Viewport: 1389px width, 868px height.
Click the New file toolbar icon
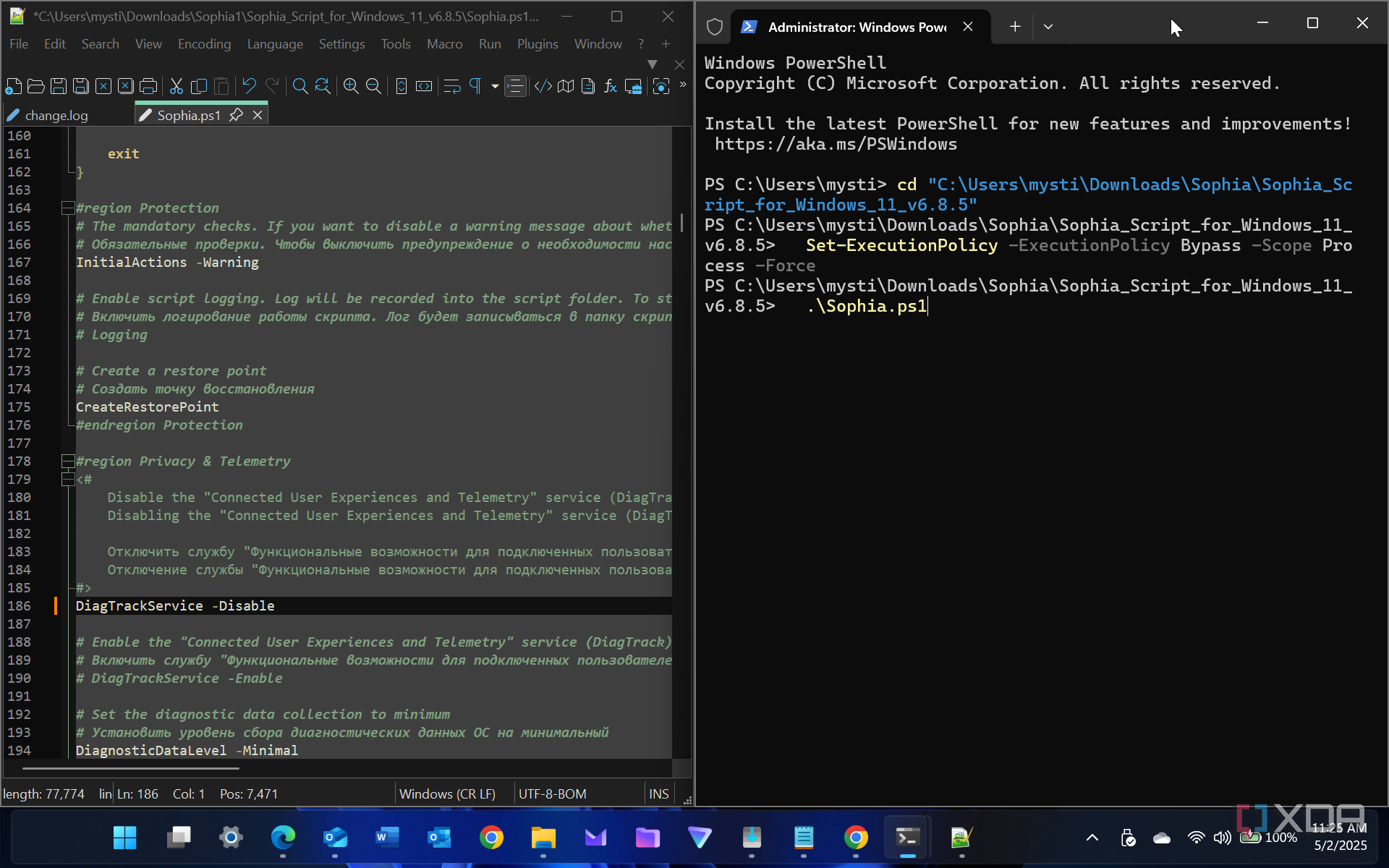(x=13, y=87)
